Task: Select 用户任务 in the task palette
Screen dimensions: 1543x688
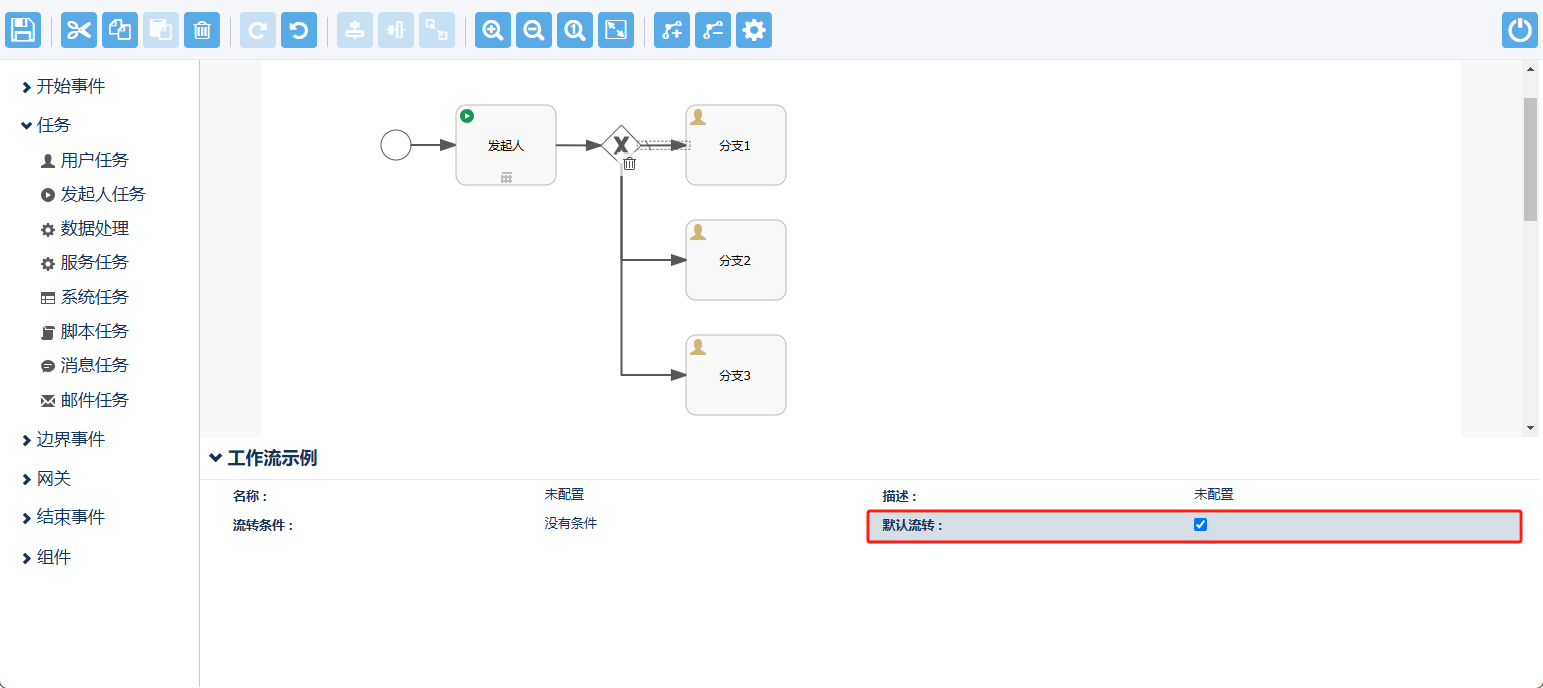Action: (x=94, y=160)
